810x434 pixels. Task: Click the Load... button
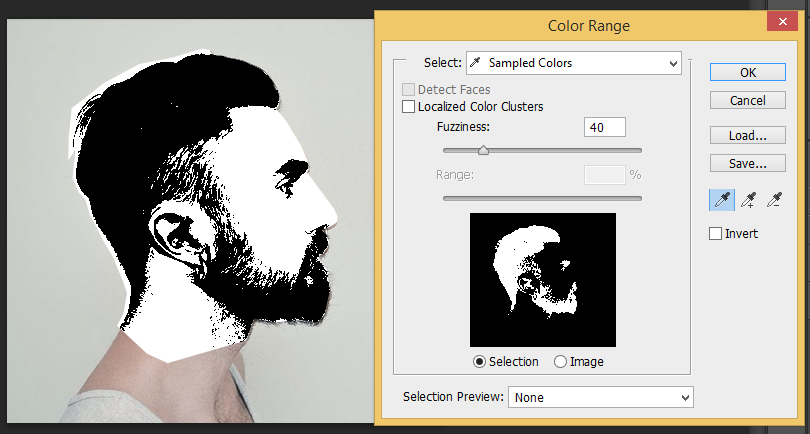(748, 135)
